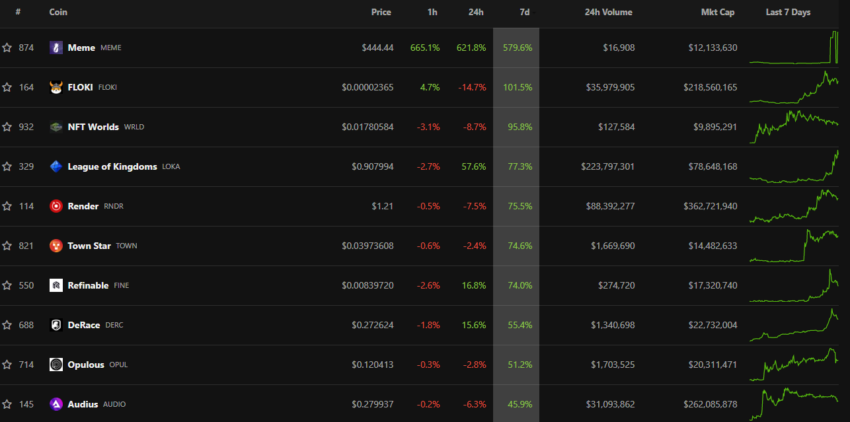Image resolution: width=850 pixels, height=422 pixels.
Task: Open the Render coin page
Action: (83, 206)
